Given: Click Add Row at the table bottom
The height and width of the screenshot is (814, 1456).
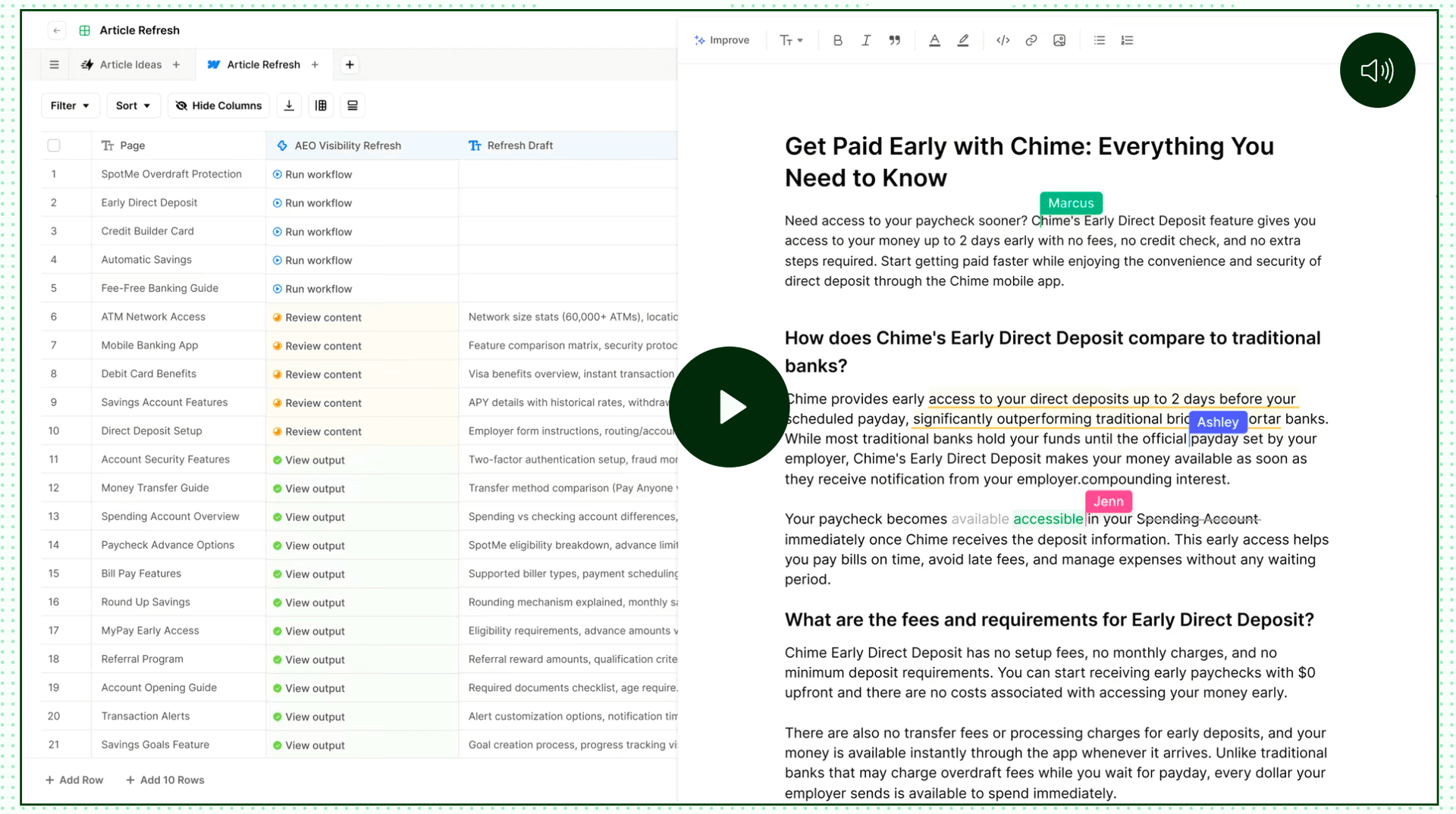Looking at the screenshot, I should coord(74,780).
